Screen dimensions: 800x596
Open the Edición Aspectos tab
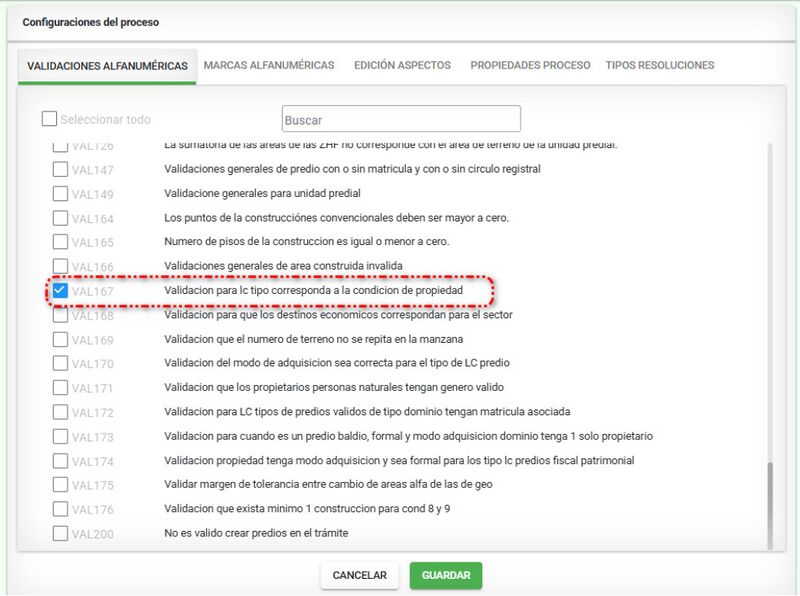(402, 65)
